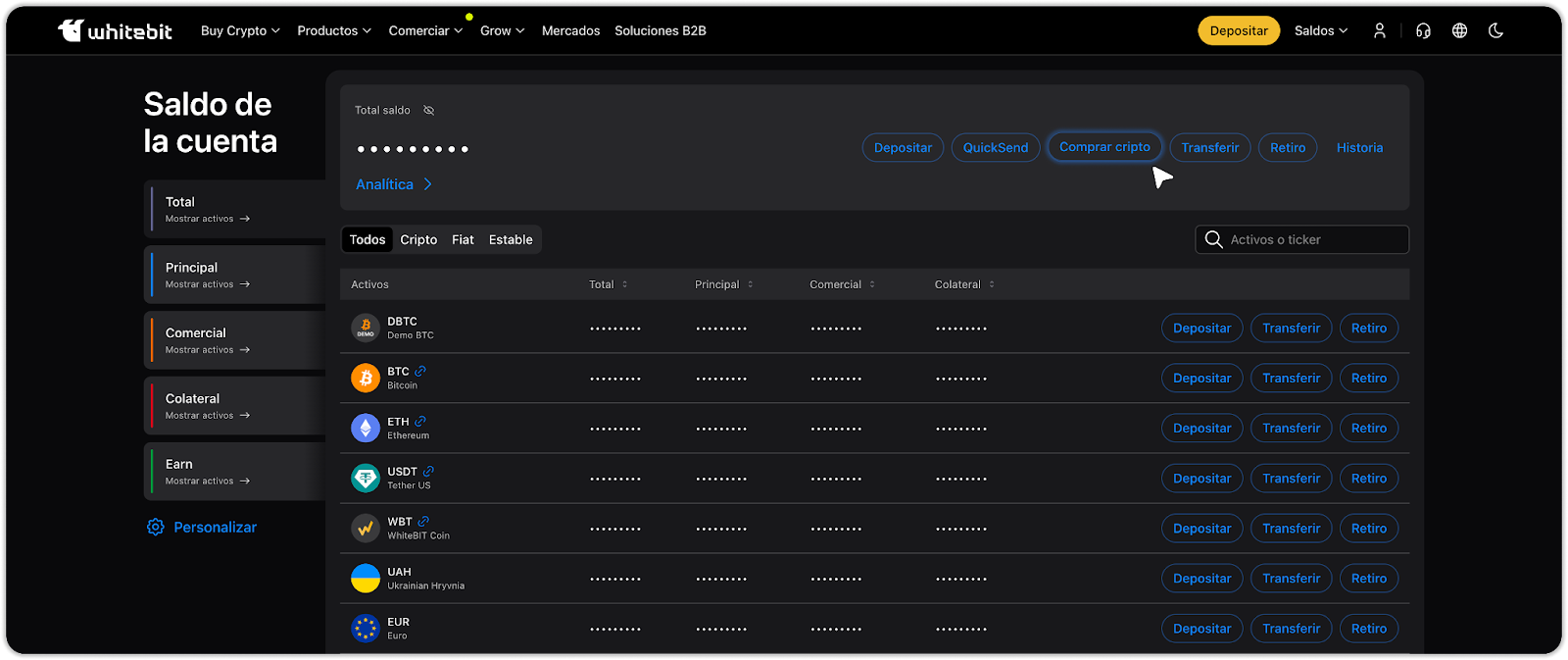This screenshot has width=1568, height=660.
Task: Click the yellow Depositar button
Action: [1239, 30]
